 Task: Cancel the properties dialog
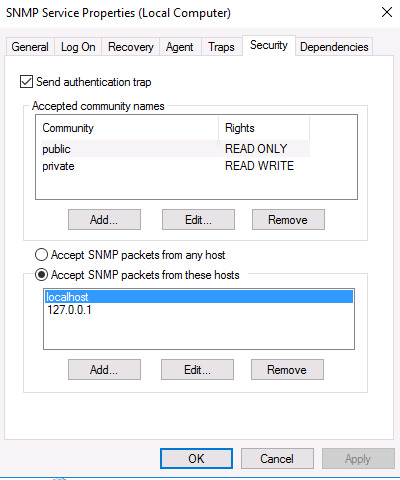pos(277,459)
